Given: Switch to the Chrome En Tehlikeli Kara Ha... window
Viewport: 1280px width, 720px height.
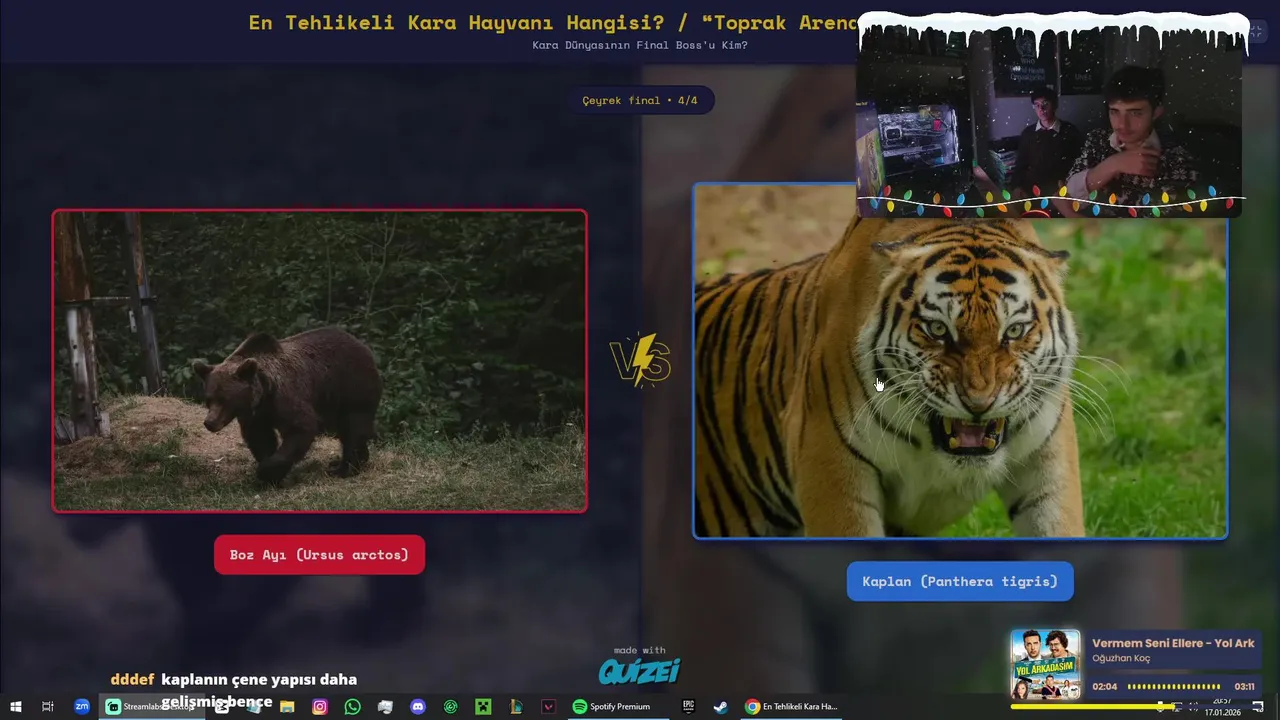Looking at the screenshot, I should (791, 707).
